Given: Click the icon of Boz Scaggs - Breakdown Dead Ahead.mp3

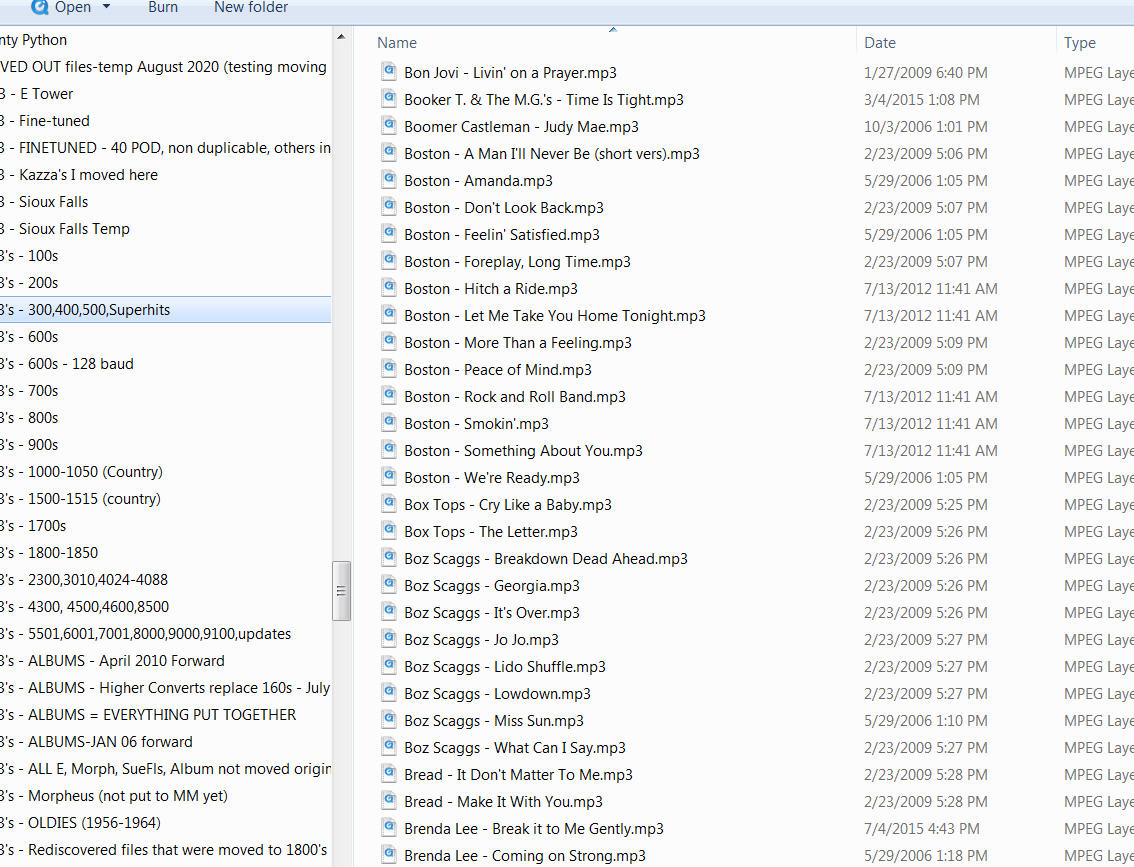Looking at the screenshot, I should 388,558.
